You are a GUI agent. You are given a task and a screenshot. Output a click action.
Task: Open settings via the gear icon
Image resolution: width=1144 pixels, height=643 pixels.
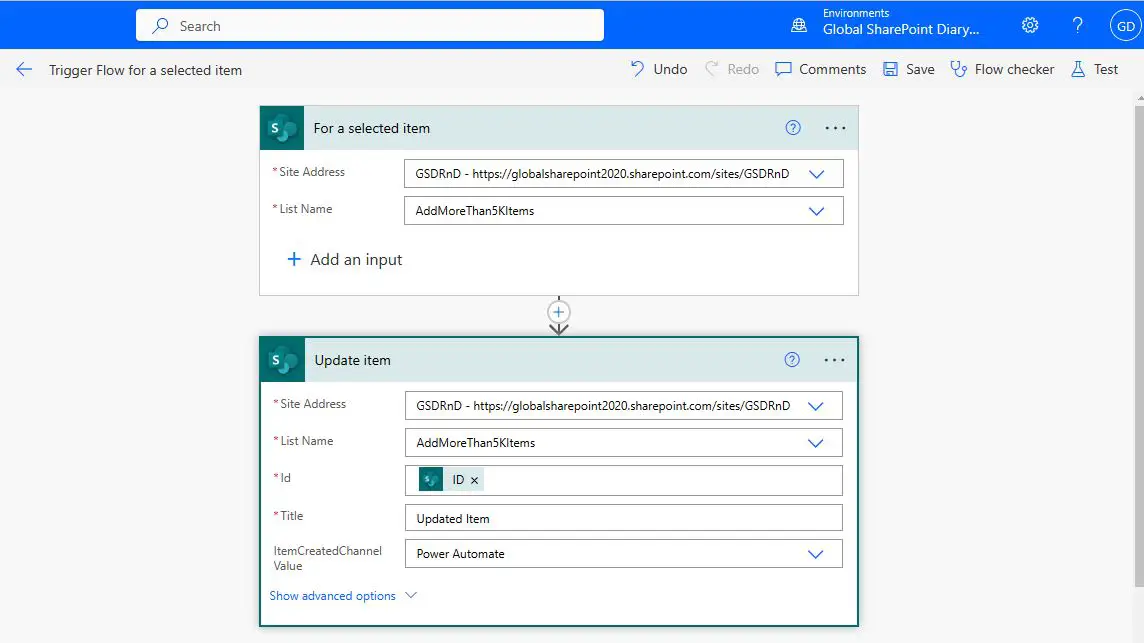[x=1030, y=25]
